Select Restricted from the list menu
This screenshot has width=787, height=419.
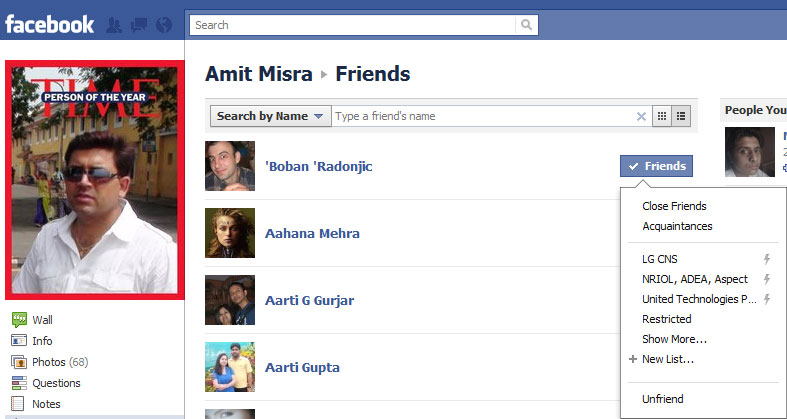(x=667, y=319)
